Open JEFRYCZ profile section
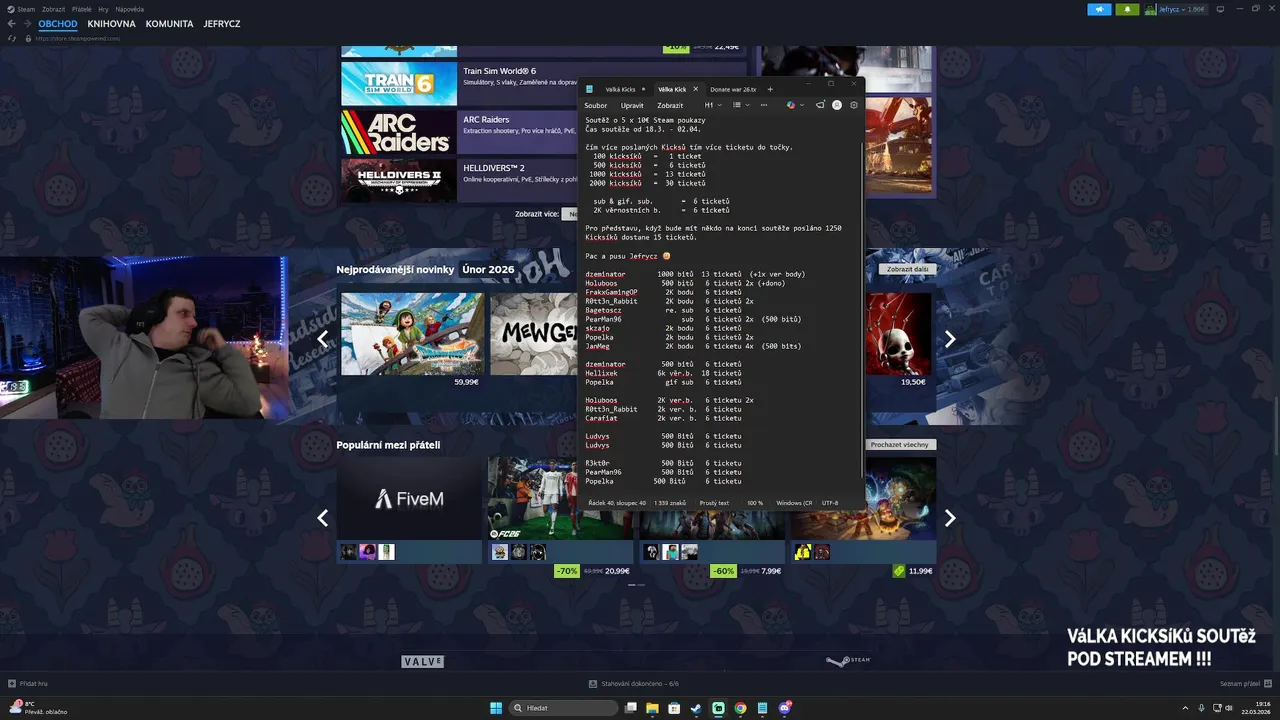Image resolution: width=1280 pixels, height=720 pixels. [x=221, y=23]
